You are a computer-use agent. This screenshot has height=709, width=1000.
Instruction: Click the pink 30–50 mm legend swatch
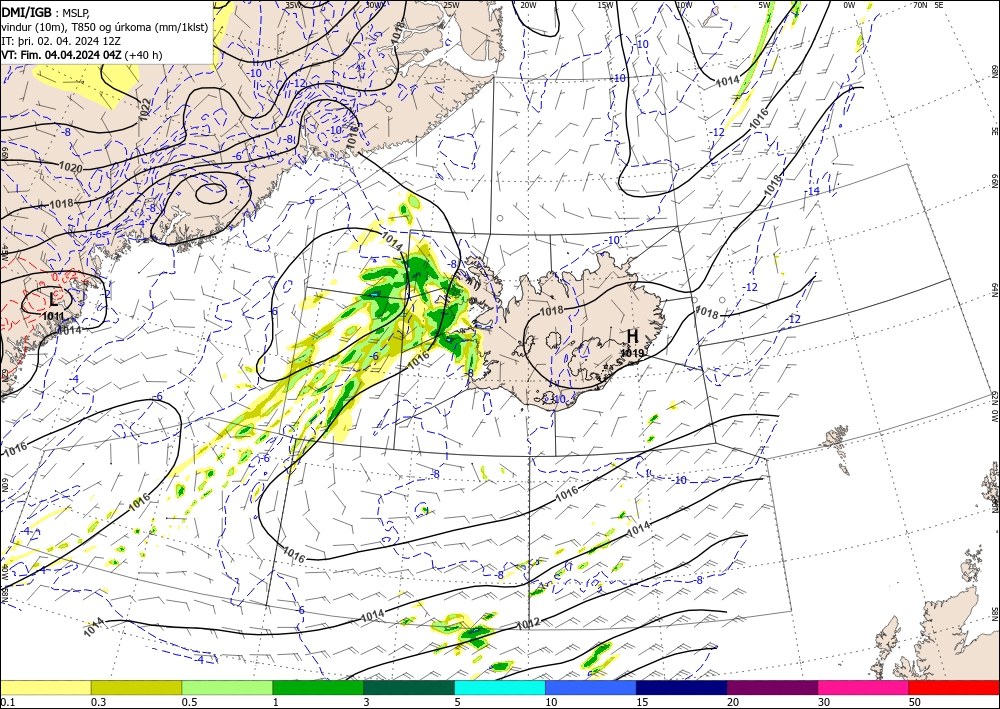[x=864, y=687]
